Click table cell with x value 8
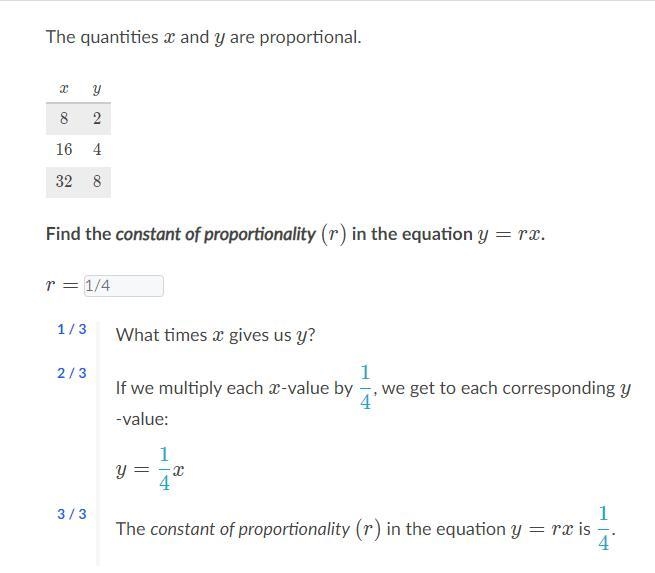This screenshot has height=573, width=655. point(64,118)
